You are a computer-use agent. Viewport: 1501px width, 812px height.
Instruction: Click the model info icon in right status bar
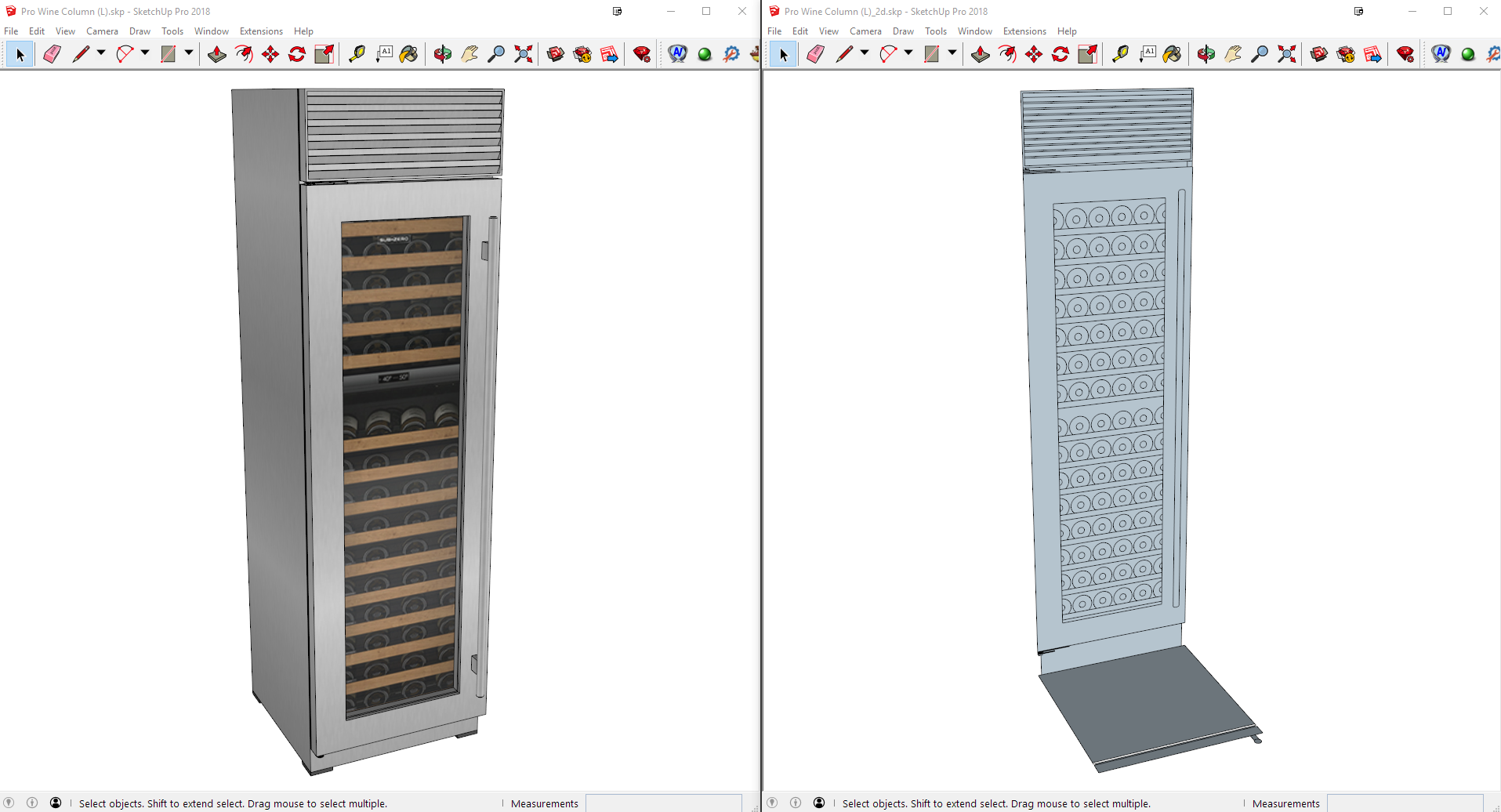(x=796, y=803)
